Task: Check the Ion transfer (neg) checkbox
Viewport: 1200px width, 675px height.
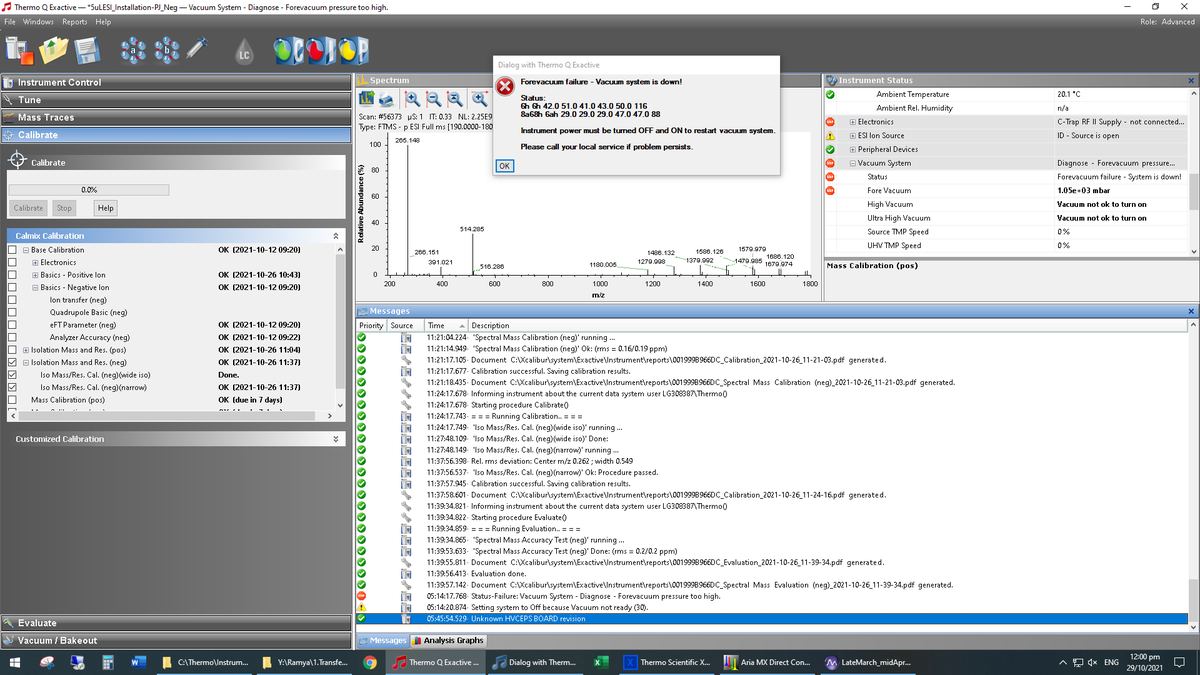Action: coord(12,300)
